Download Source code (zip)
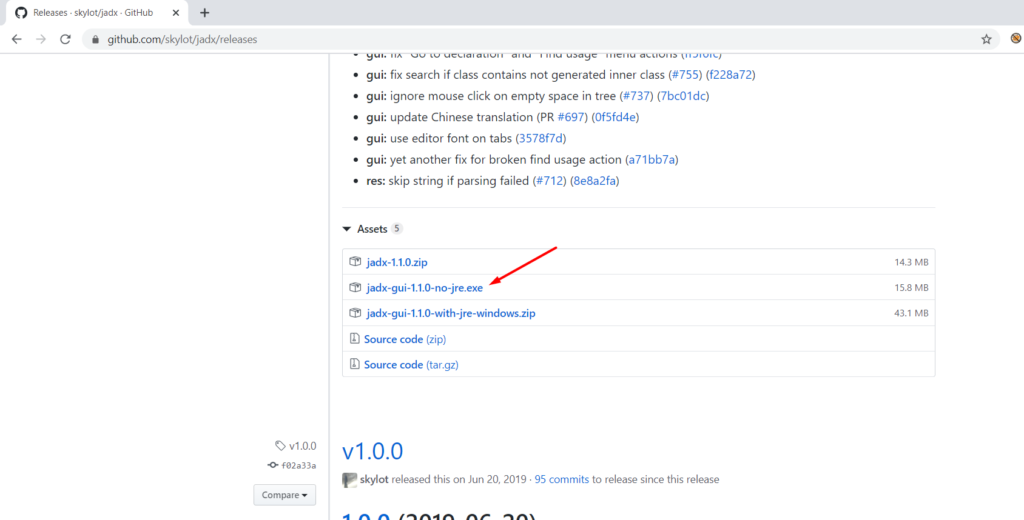 pos(405,339)
